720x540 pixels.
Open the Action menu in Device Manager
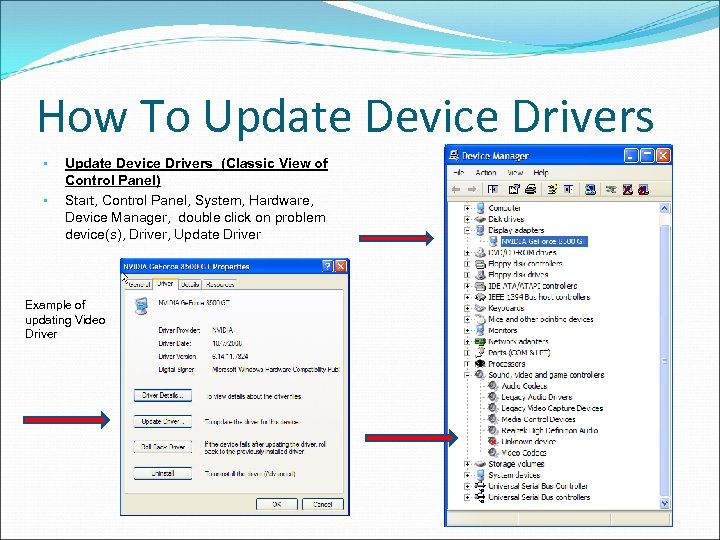click(486, 173)
